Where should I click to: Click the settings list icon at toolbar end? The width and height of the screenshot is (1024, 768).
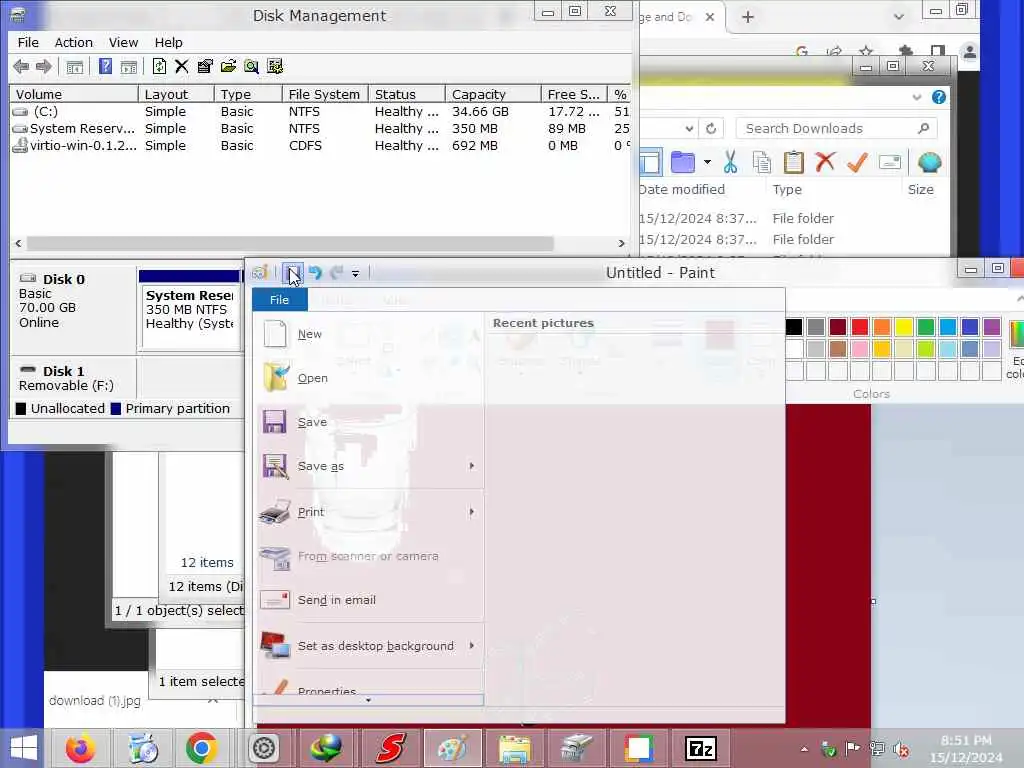point(275,67)
